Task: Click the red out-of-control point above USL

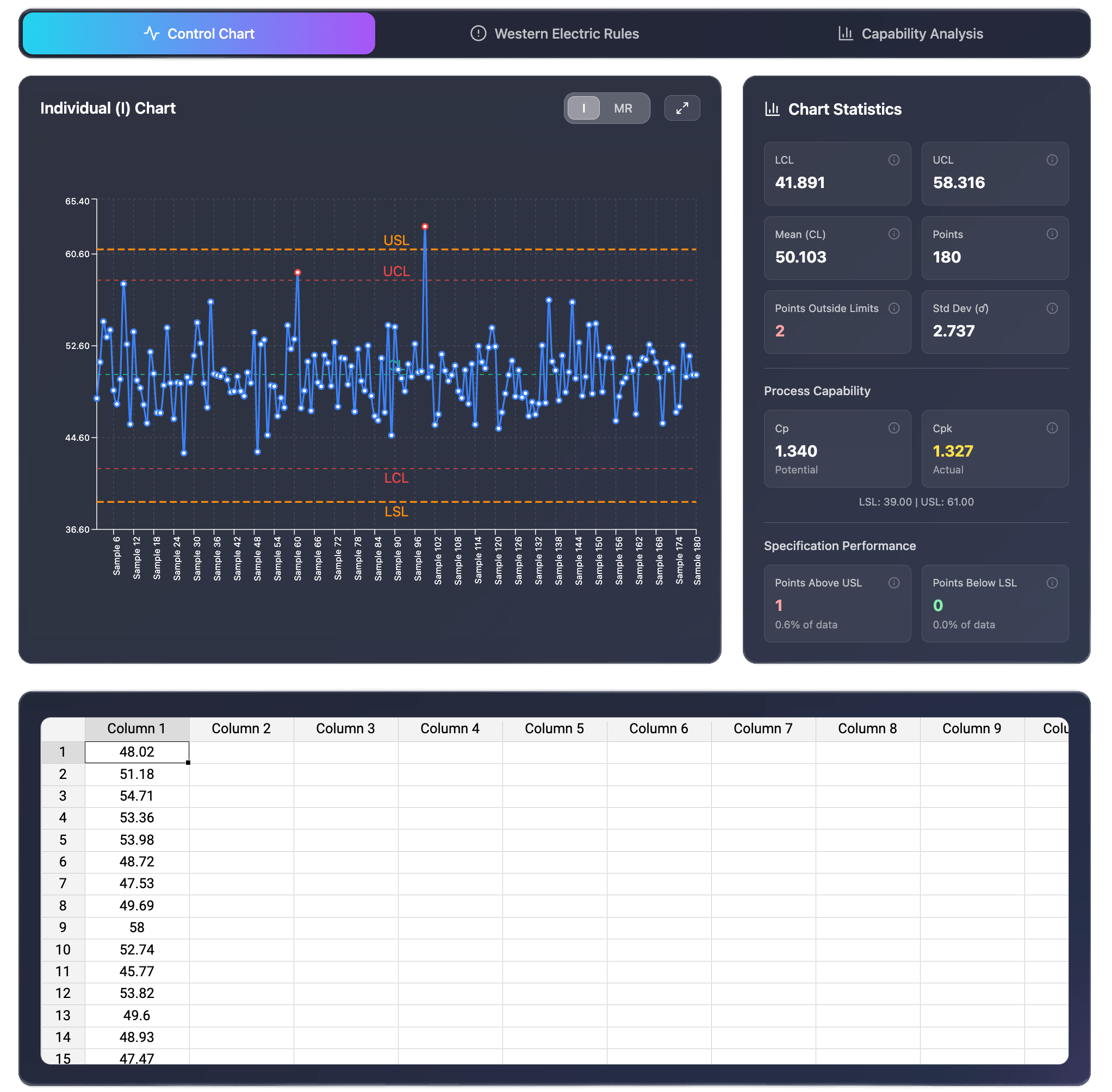Action: [425, 227]
